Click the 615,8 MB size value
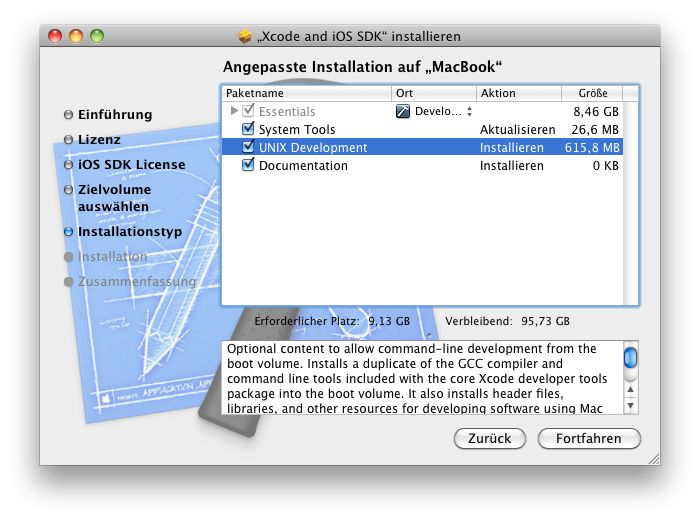The image size is (700, 520). pos(592,148)
